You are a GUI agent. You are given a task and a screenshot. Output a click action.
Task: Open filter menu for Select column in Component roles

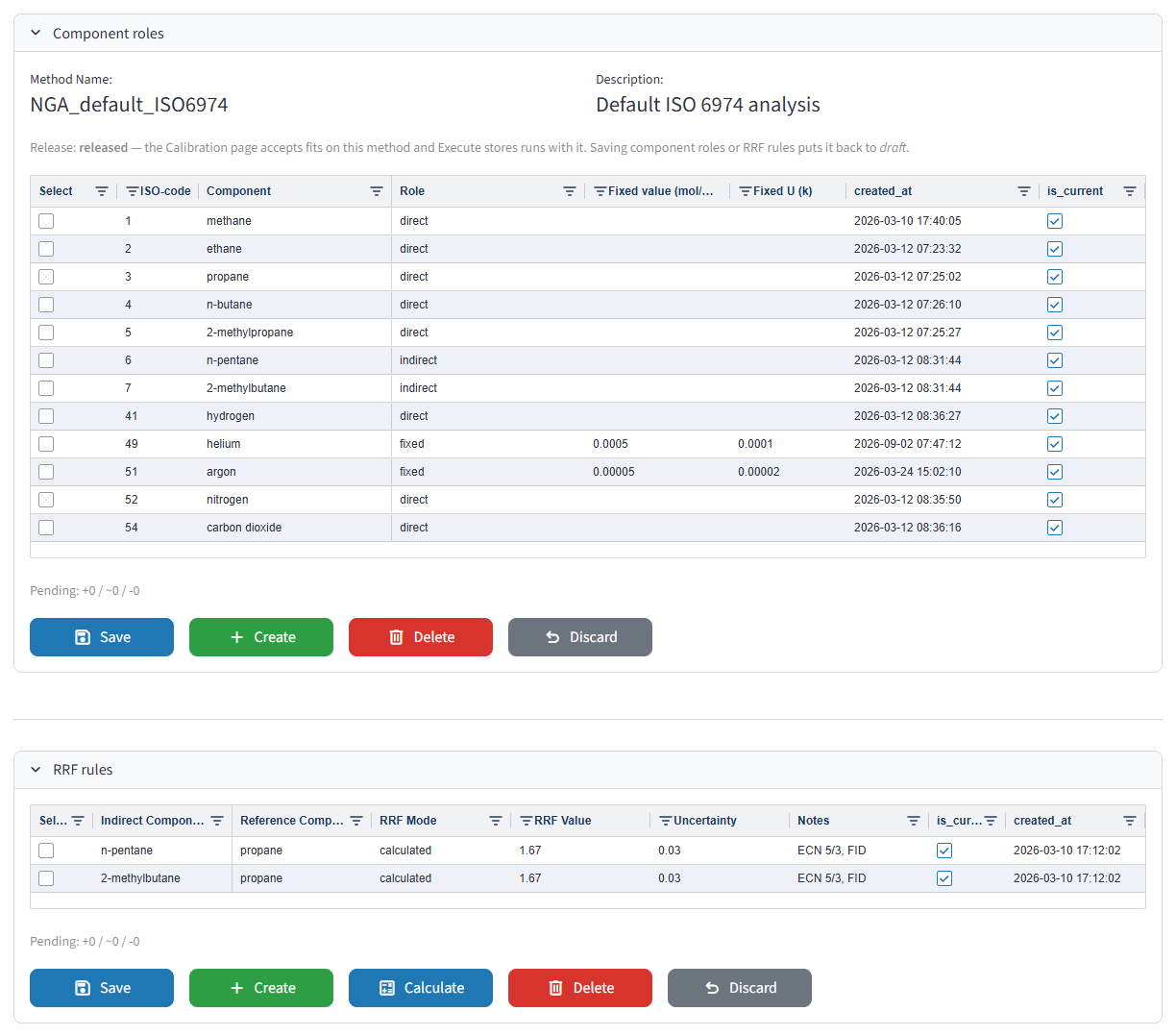[102, 191]
